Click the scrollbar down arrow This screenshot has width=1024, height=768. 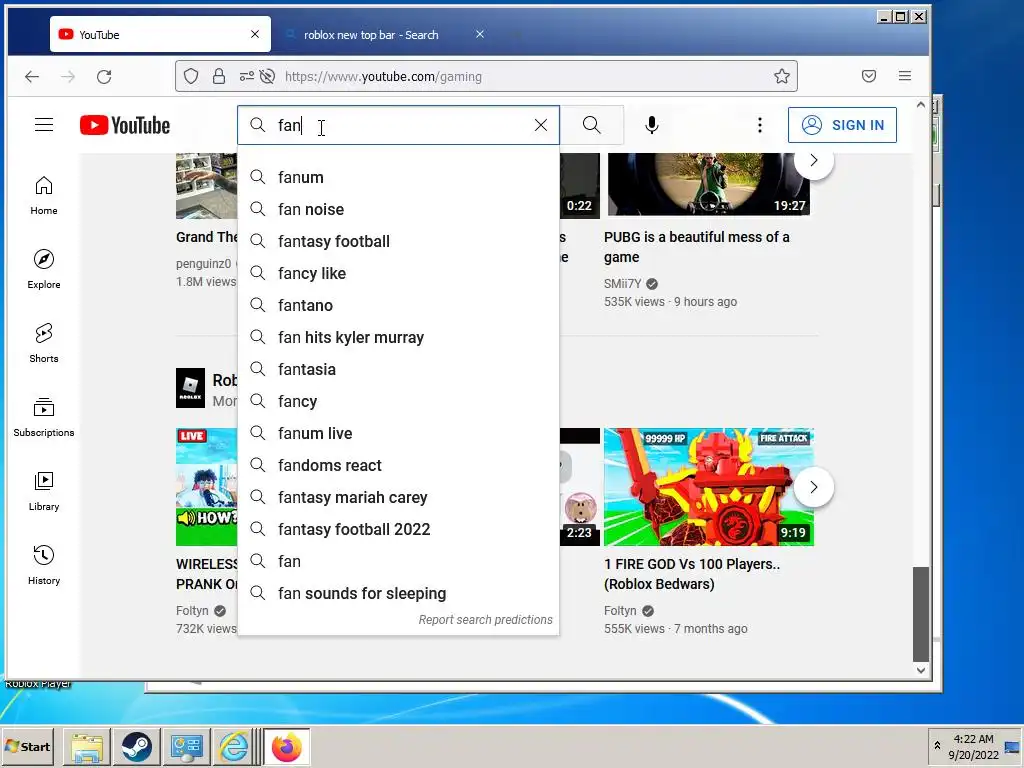[921, 670]
